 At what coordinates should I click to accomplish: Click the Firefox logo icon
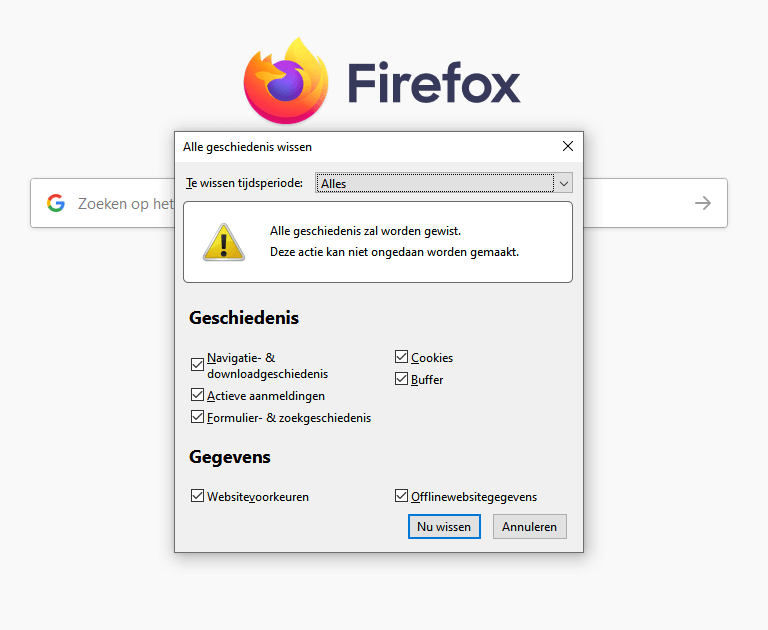point(286,80)
